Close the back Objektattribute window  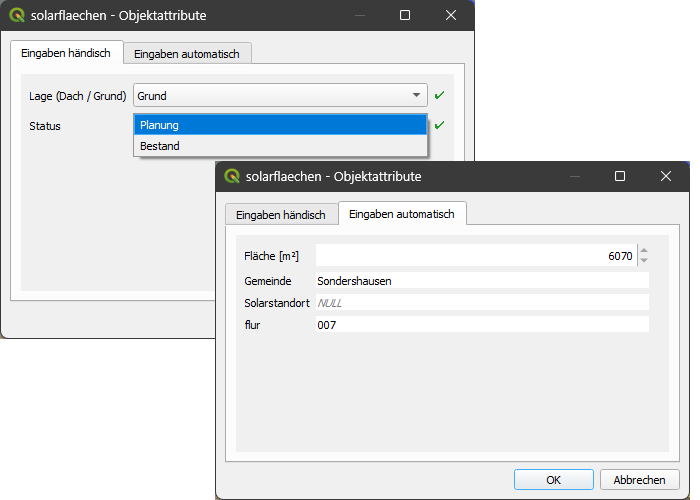pyautogui.click(x=451, y=15)
